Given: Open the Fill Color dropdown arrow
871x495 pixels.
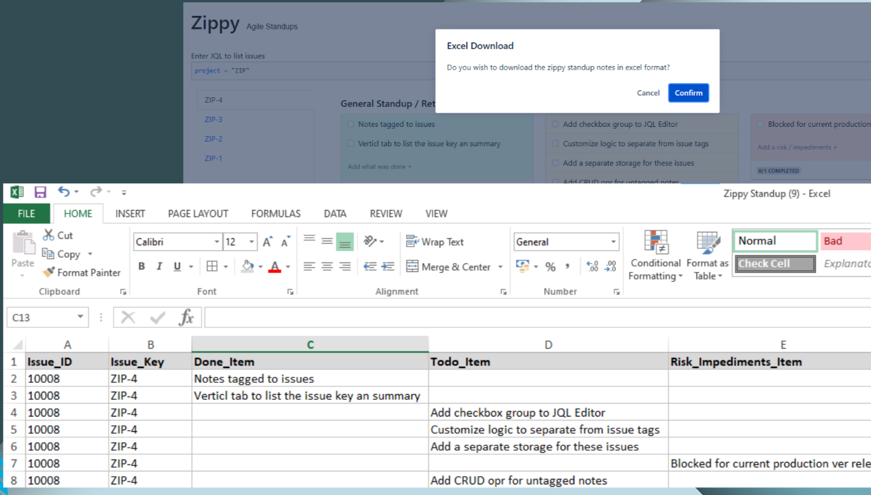Looking at the screenshot, I should (x=260, y=267).
